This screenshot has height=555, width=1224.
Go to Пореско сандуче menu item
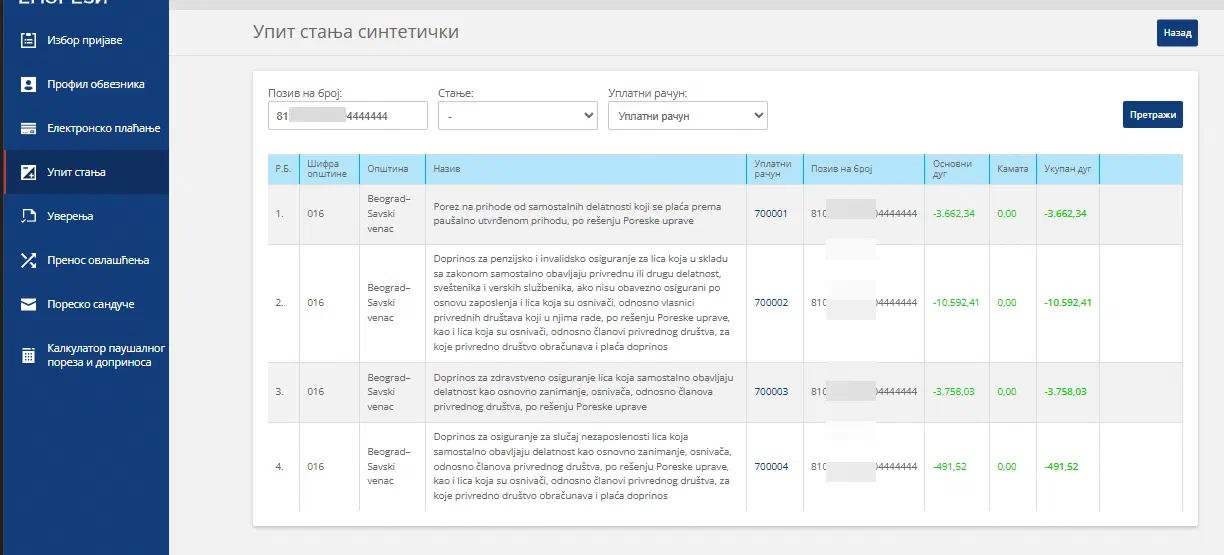(91, 304)
